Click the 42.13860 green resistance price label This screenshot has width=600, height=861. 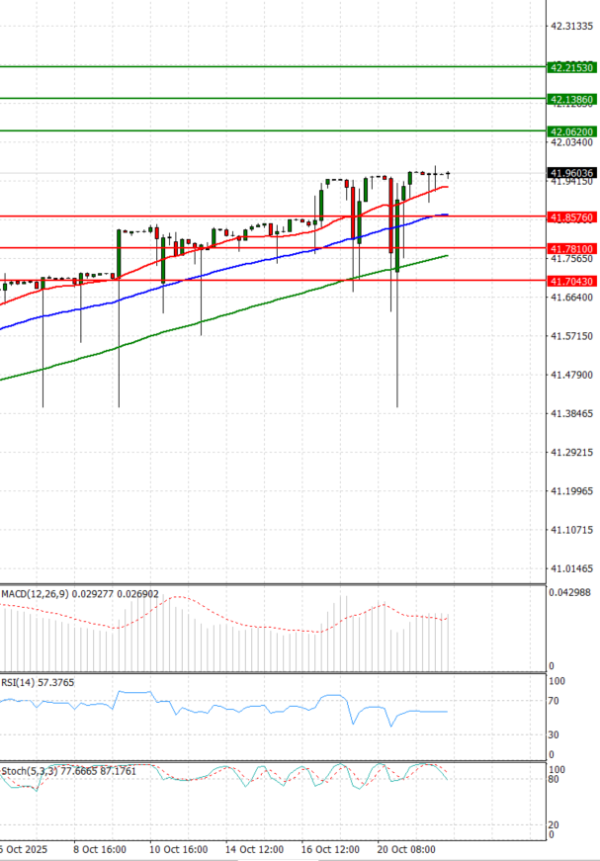572,100
